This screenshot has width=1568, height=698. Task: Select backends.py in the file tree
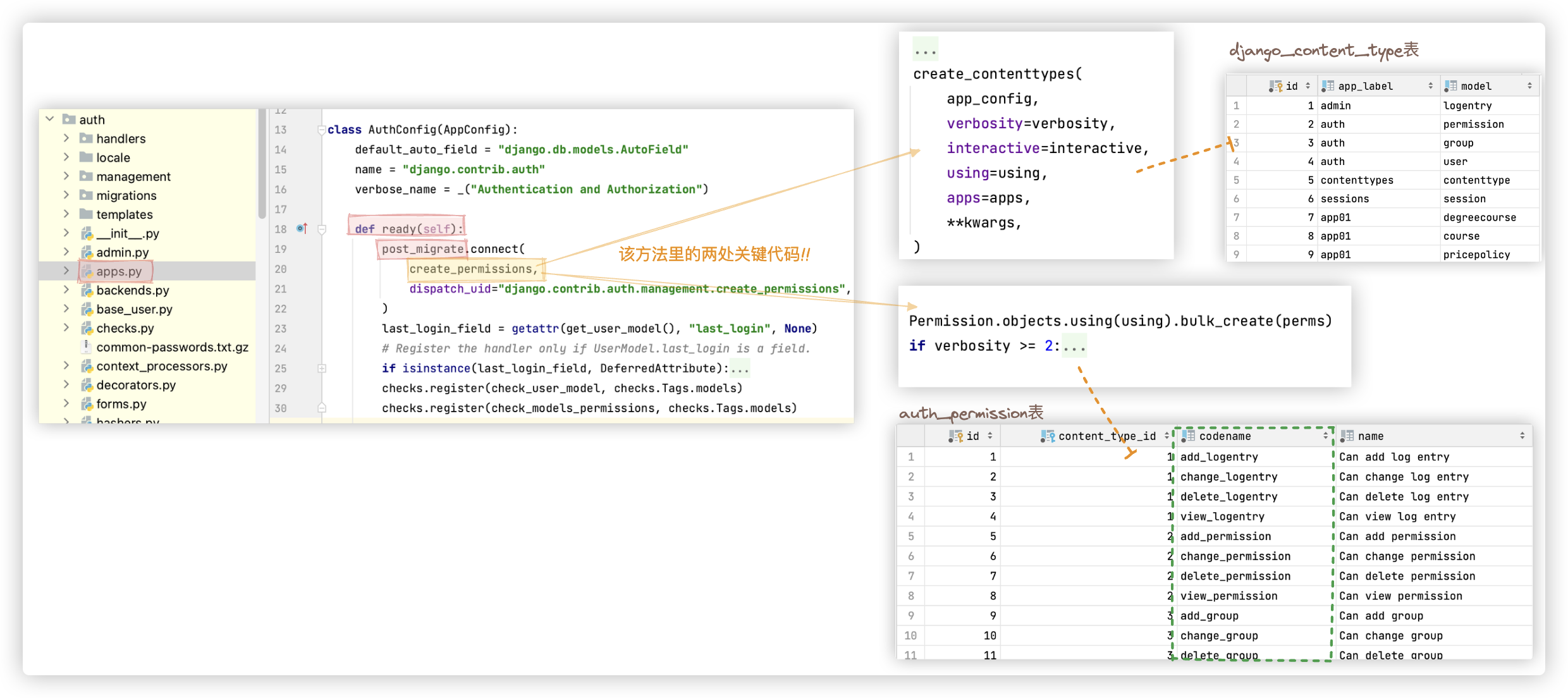click(x=133, y=290)
